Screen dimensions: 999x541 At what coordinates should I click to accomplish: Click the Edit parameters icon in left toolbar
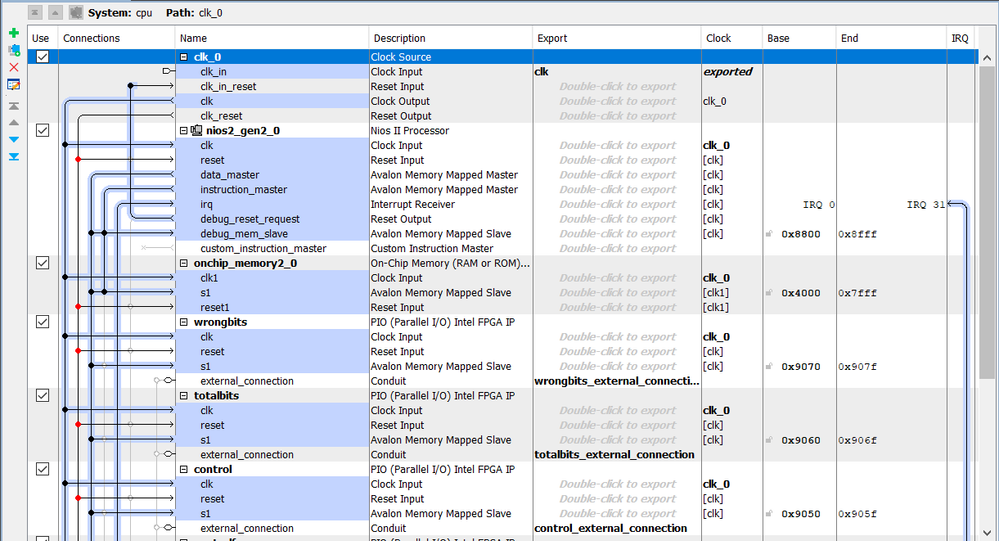13,84
